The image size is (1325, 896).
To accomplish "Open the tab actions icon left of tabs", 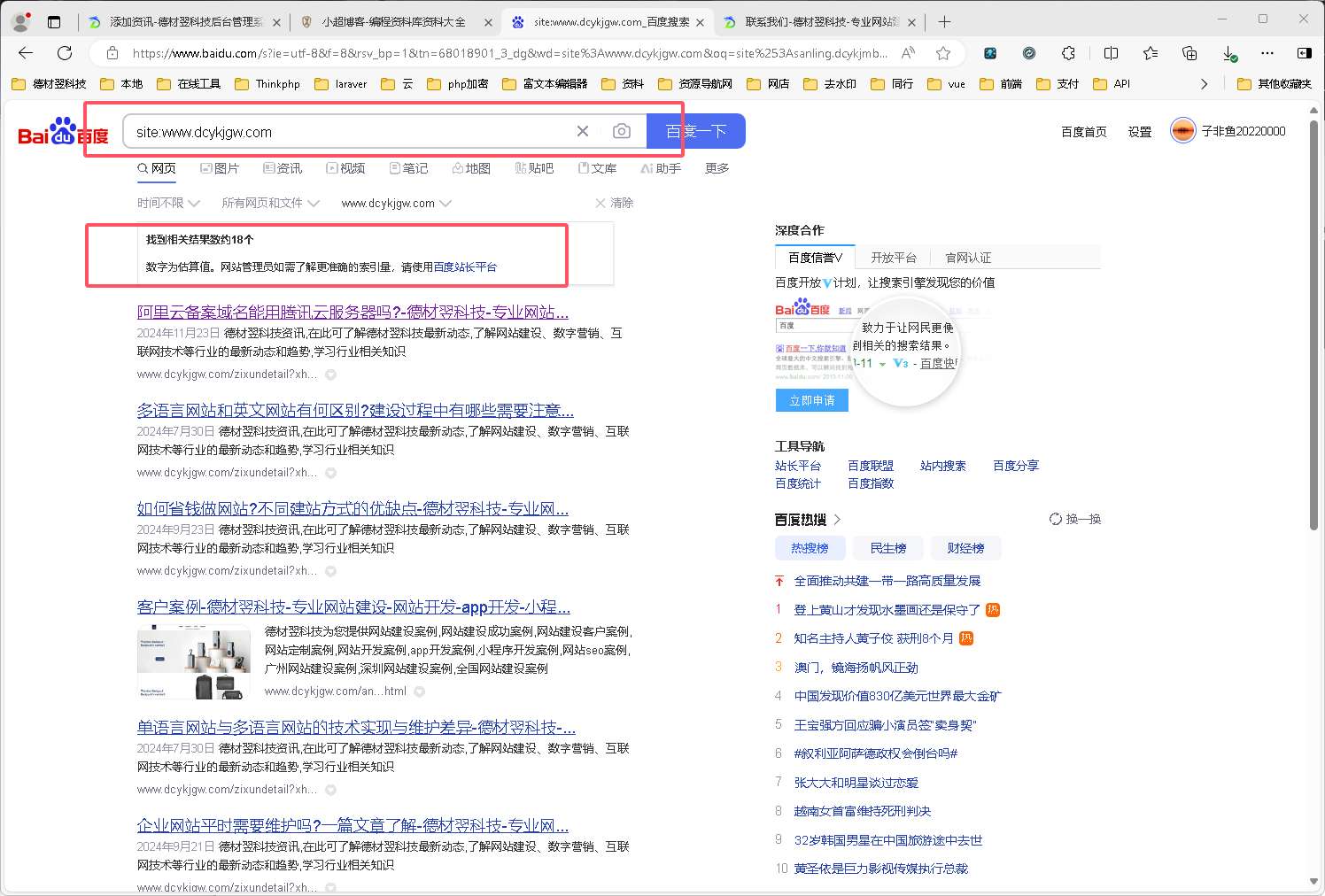I will click(x=54, y=21).
